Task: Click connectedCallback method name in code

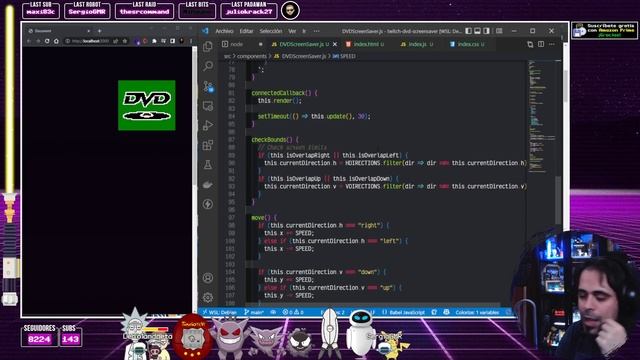Action: click(278, 93)
